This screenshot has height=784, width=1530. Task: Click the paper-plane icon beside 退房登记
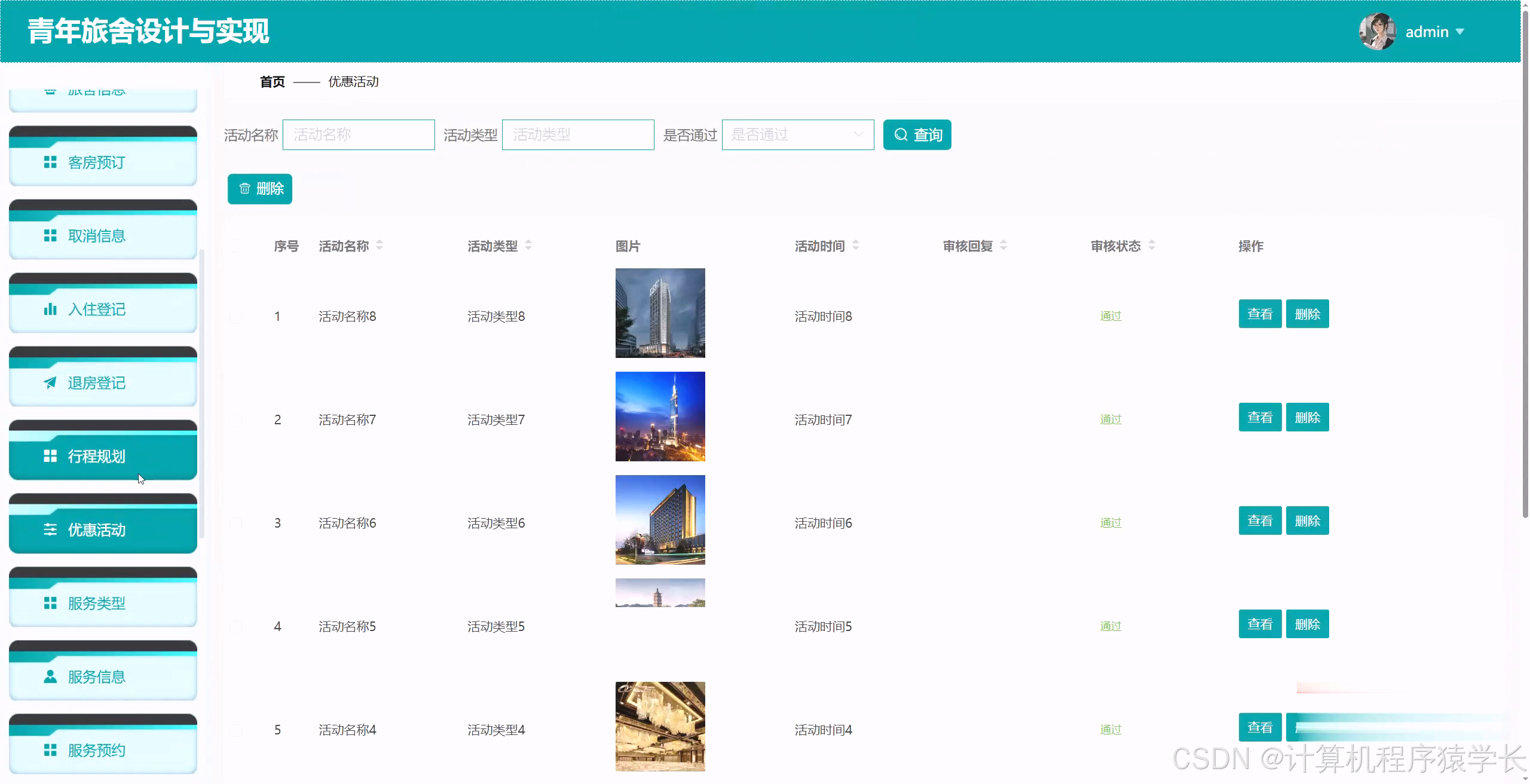50,382
